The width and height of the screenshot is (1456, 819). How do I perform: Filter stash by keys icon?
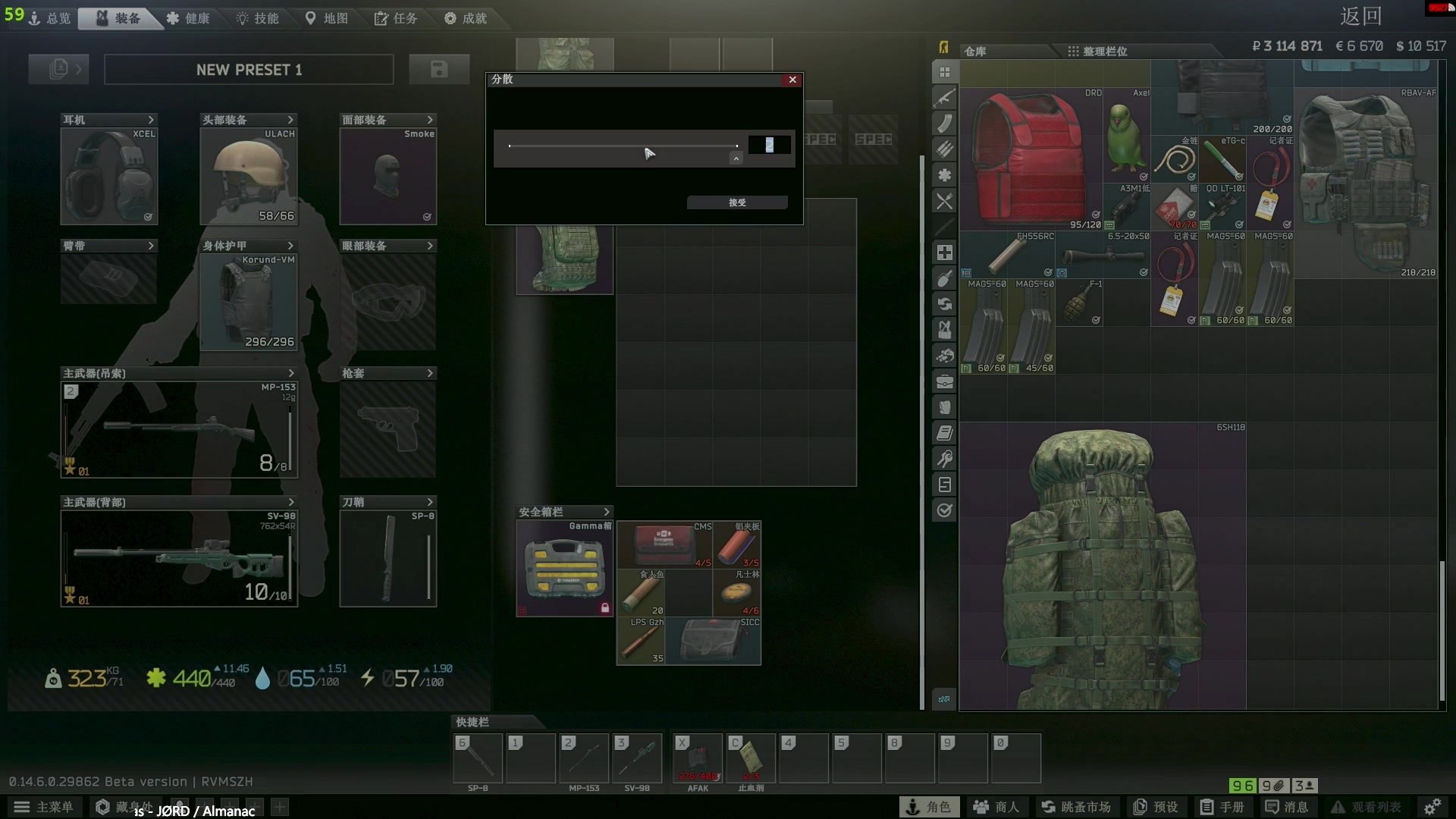(944, 459)
